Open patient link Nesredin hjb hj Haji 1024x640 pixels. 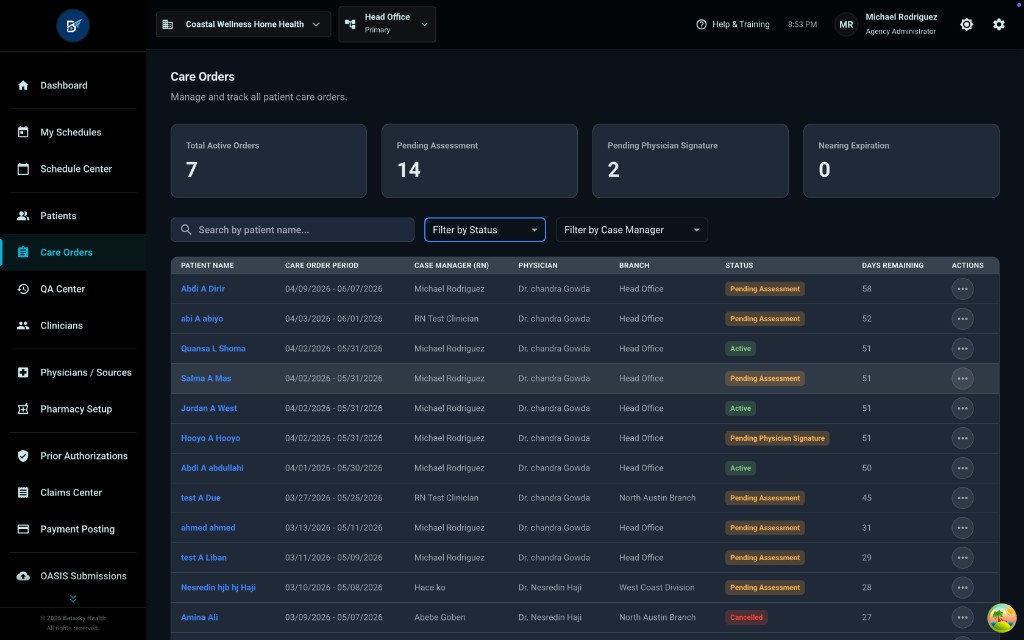[x=218, y=588]
